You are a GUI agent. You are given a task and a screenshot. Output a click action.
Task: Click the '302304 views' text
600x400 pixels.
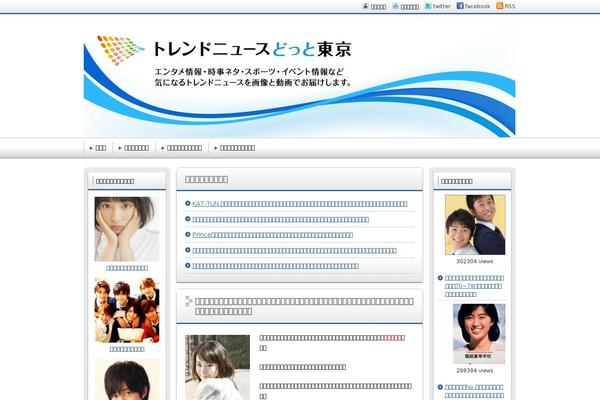(474, 261)
